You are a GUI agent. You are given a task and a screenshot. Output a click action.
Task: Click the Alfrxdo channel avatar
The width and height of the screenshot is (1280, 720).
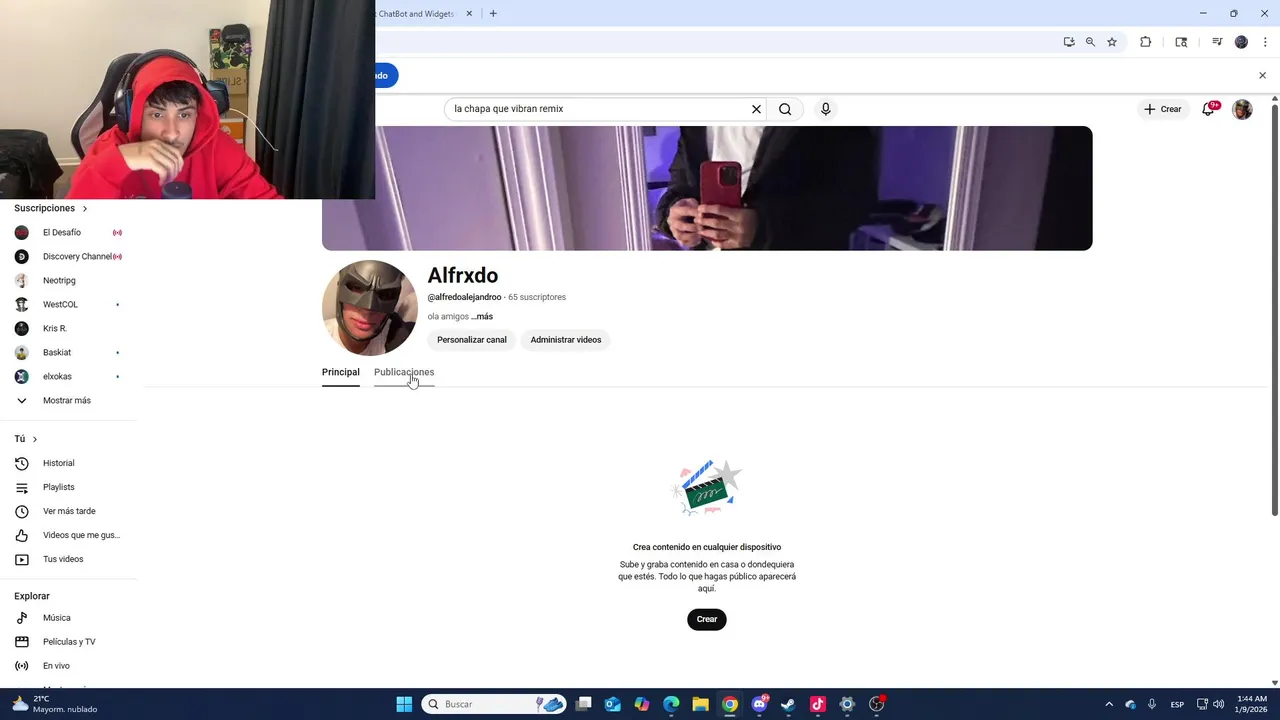pyautogui.click(x=370, y=308)
